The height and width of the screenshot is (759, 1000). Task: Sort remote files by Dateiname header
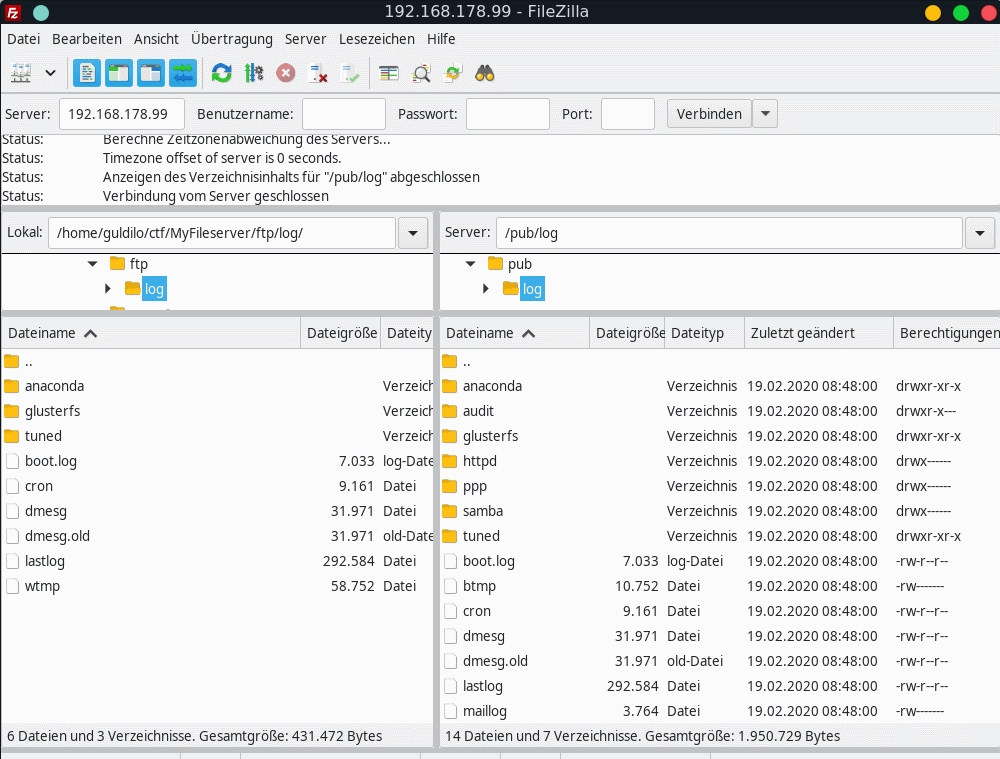point(515,333)
